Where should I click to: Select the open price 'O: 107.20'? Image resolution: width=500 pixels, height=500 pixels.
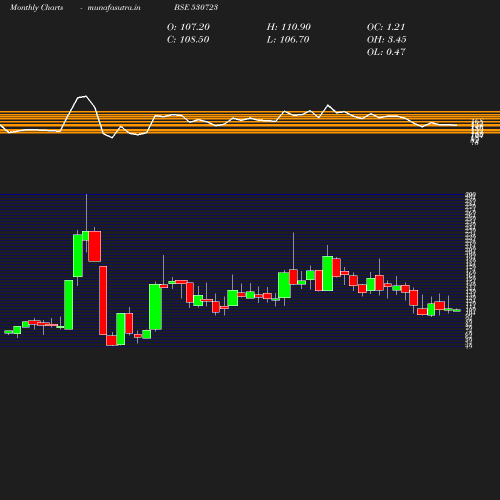tap(188, 27)
